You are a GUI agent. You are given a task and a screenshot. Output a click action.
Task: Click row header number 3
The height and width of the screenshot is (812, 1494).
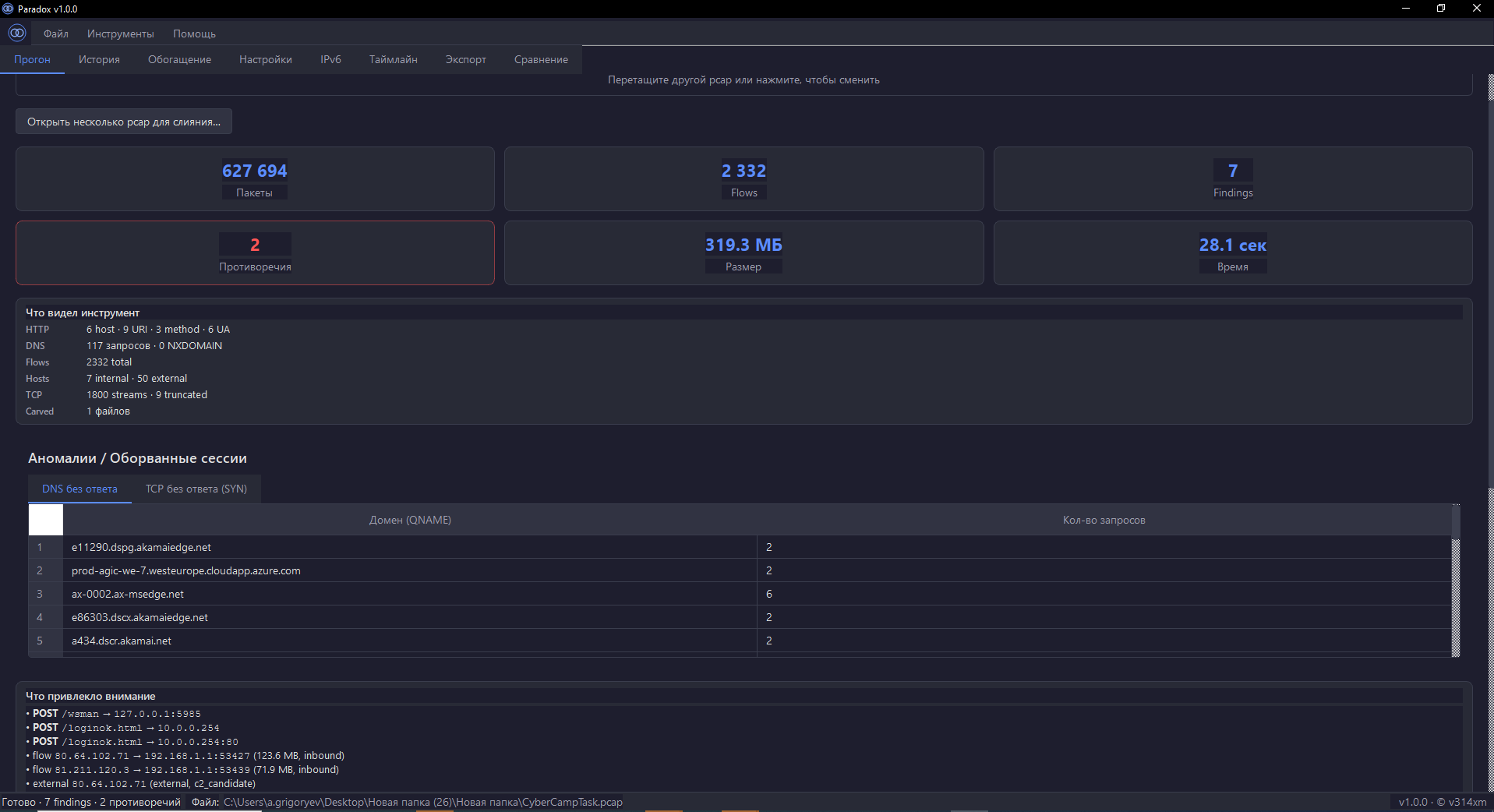pos(46,594)
